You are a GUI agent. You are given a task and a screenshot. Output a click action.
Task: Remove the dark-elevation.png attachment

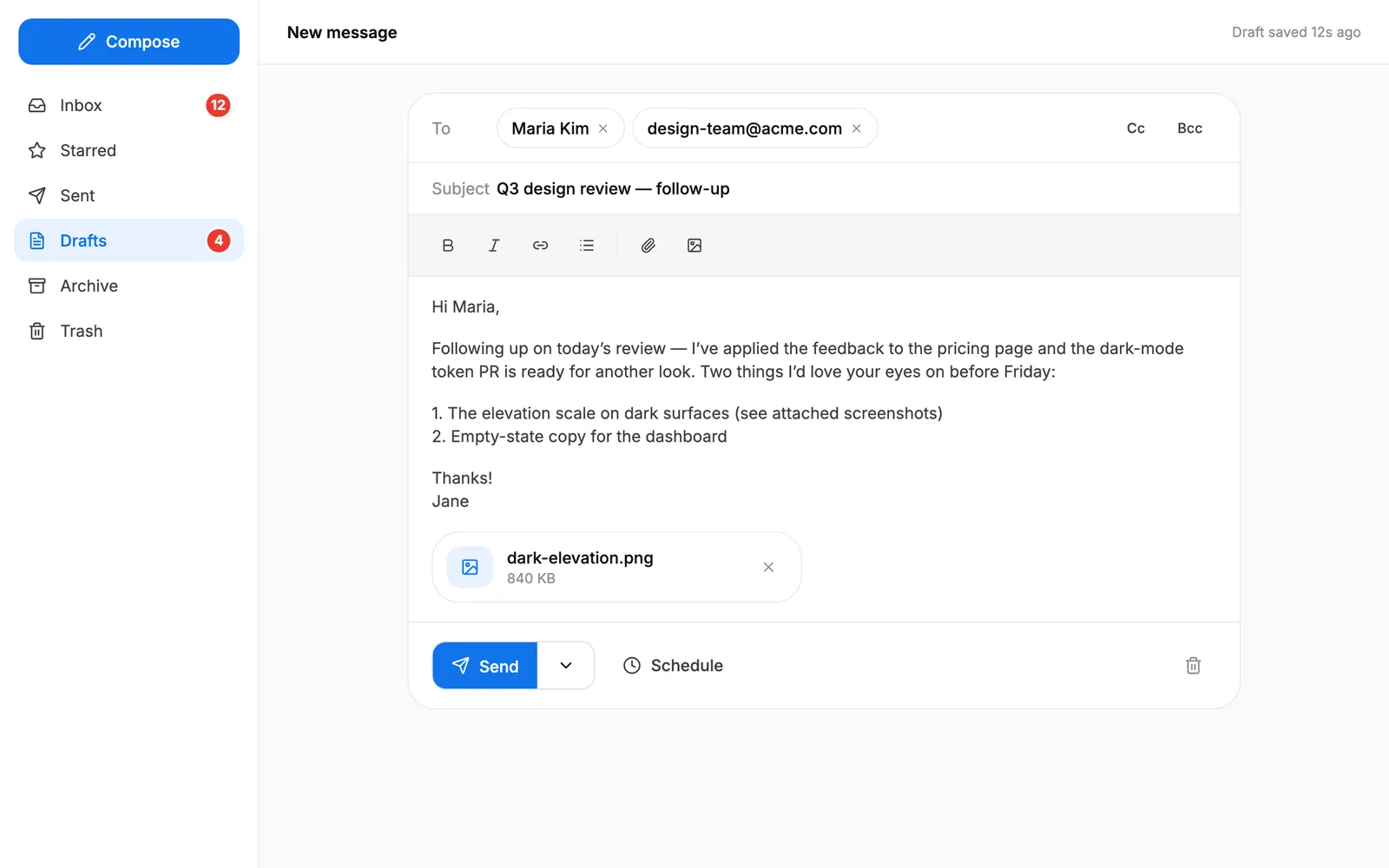[x=768, y=567]
